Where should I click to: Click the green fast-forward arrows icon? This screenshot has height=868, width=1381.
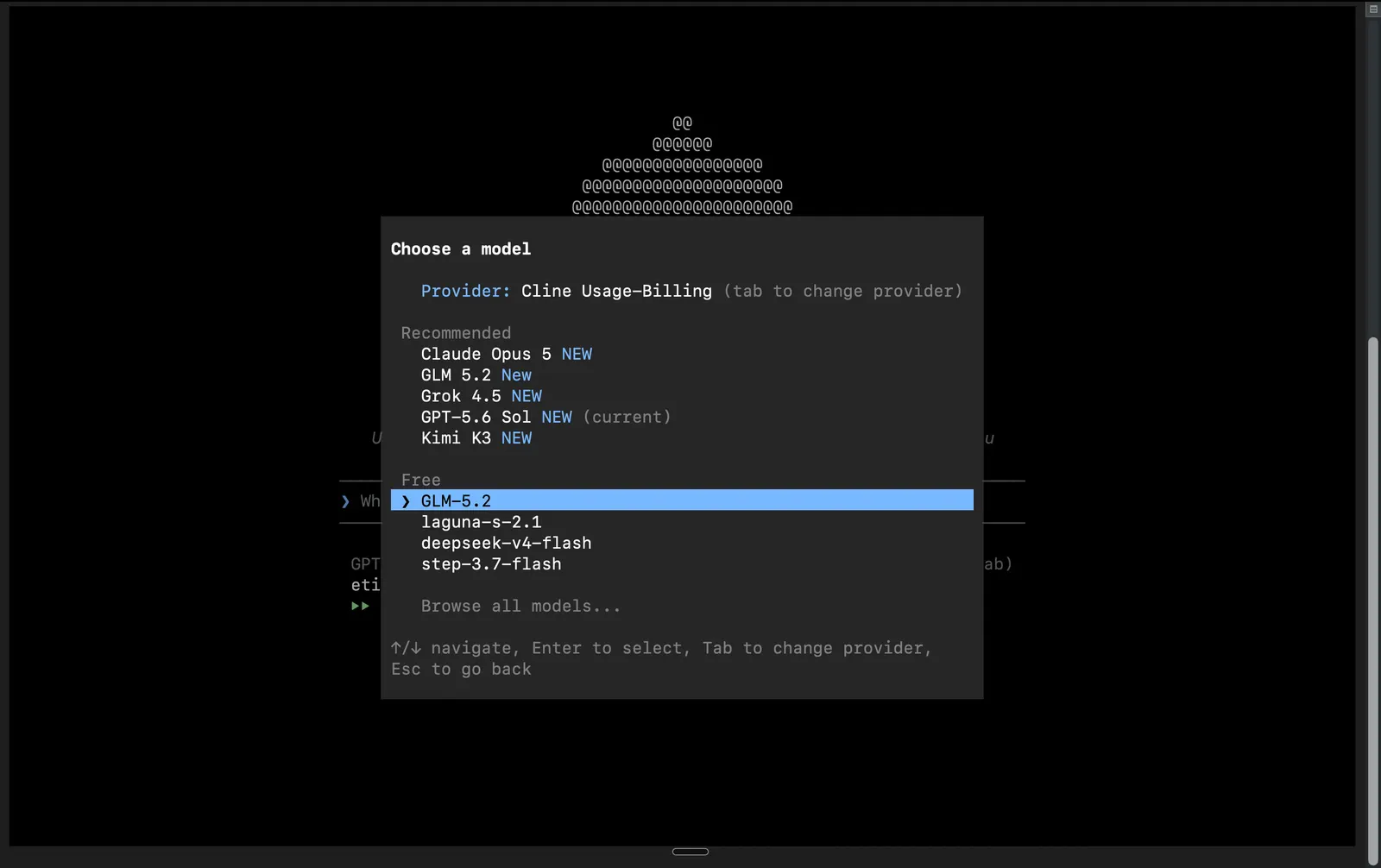pyautogui.click(x=360, y=606)
